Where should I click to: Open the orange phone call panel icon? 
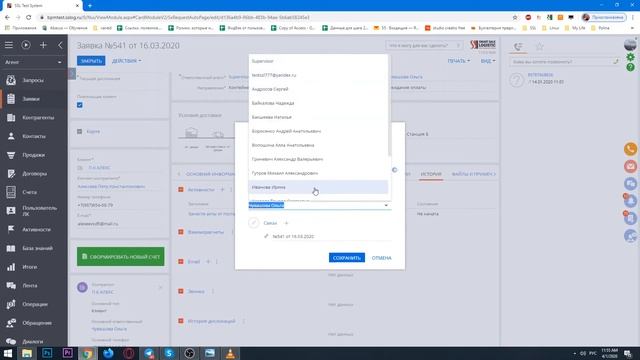click(630, 149)
